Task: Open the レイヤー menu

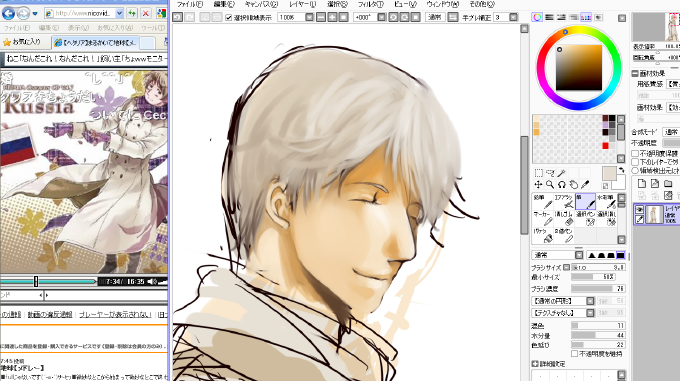Action: (302, 4)
